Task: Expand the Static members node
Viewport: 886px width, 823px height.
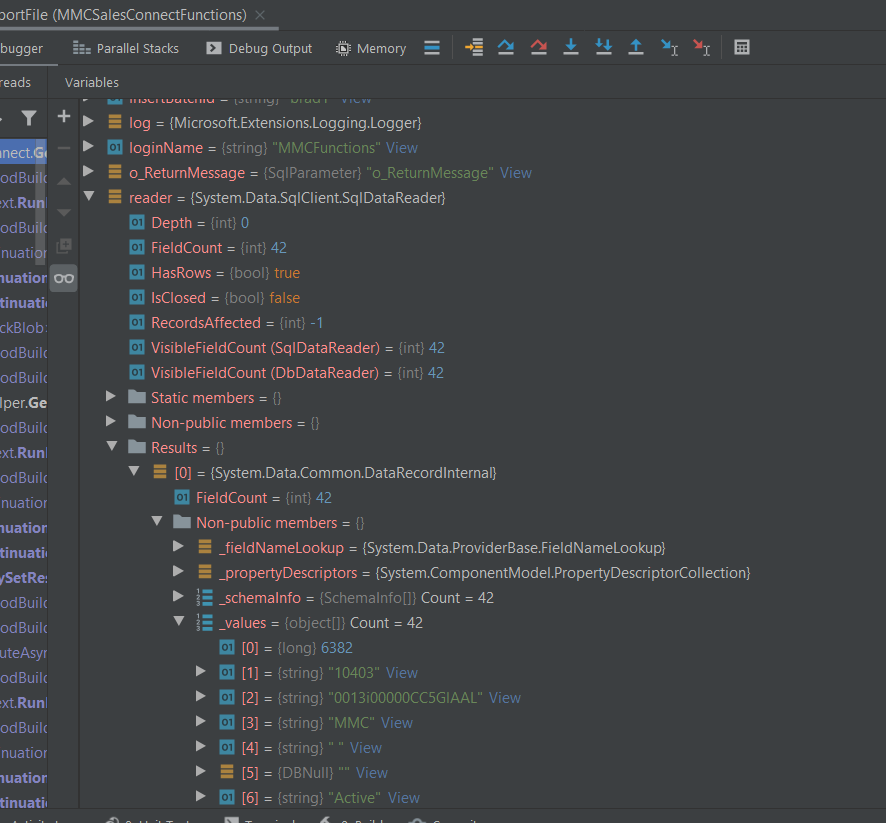Action: pos(111,397)
